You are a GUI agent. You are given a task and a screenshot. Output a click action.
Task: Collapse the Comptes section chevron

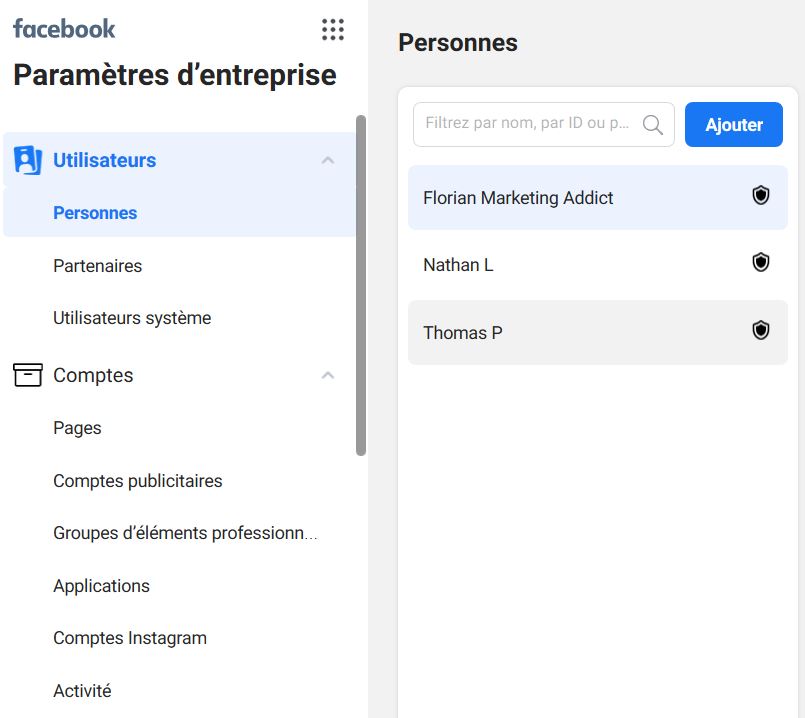click(x=327, y=375)
